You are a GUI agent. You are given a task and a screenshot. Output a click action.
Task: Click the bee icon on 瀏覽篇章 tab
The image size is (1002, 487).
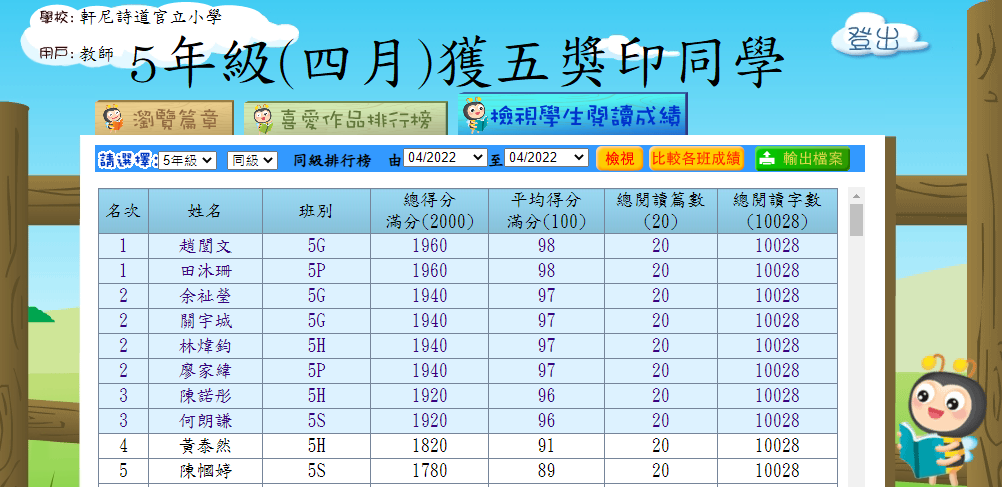115,119
